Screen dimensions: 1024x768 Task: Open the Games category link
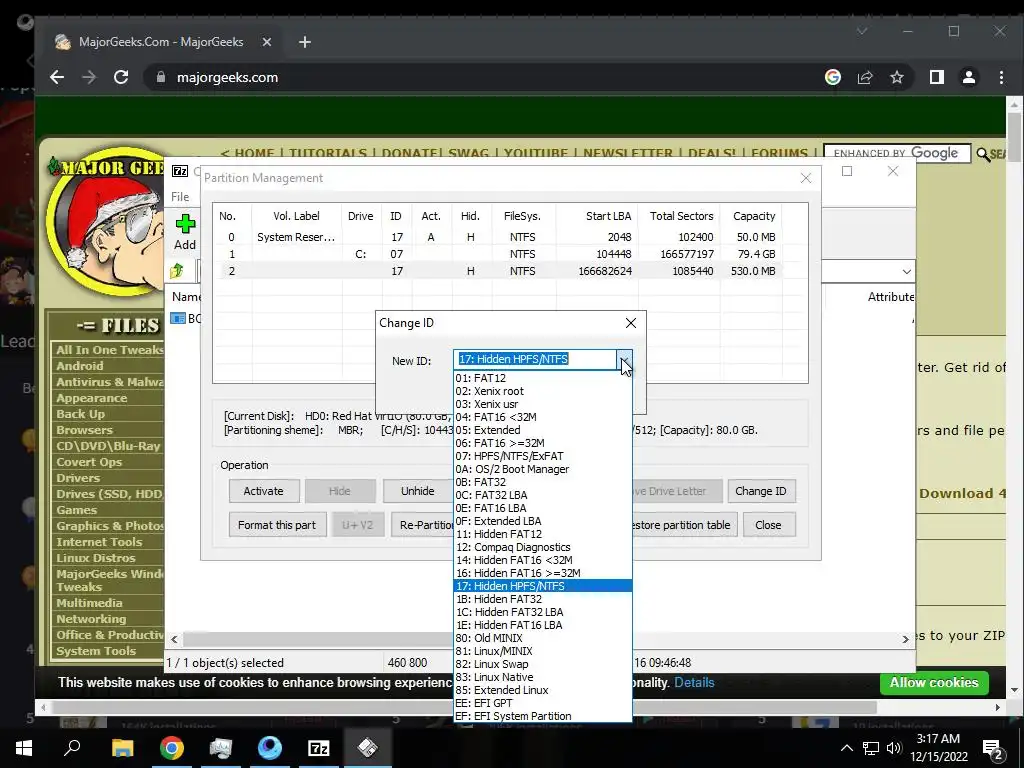click(76, 510)
